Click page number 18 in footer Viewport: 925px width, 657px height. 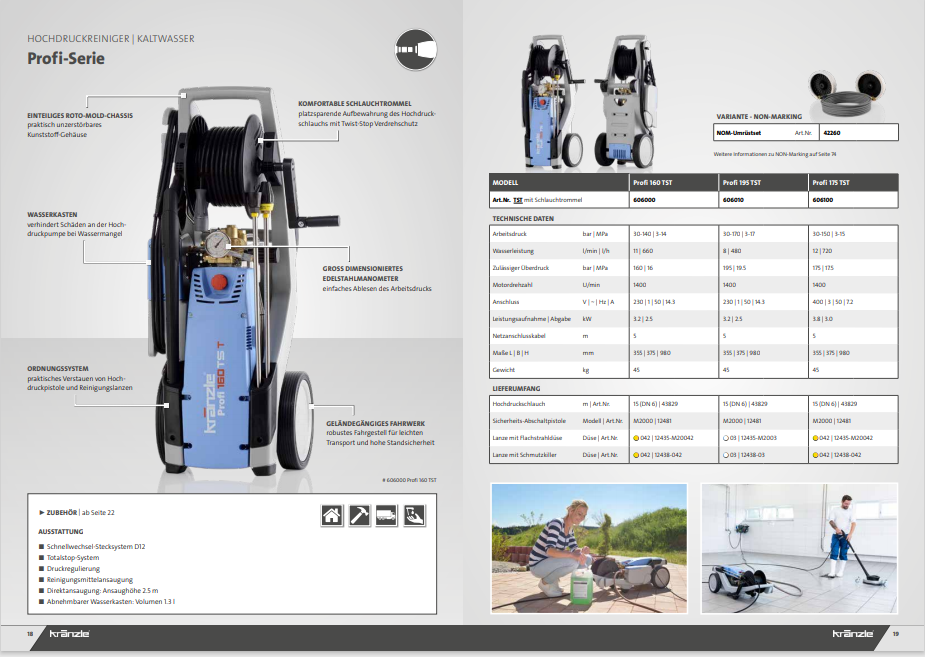coord(30,634)
